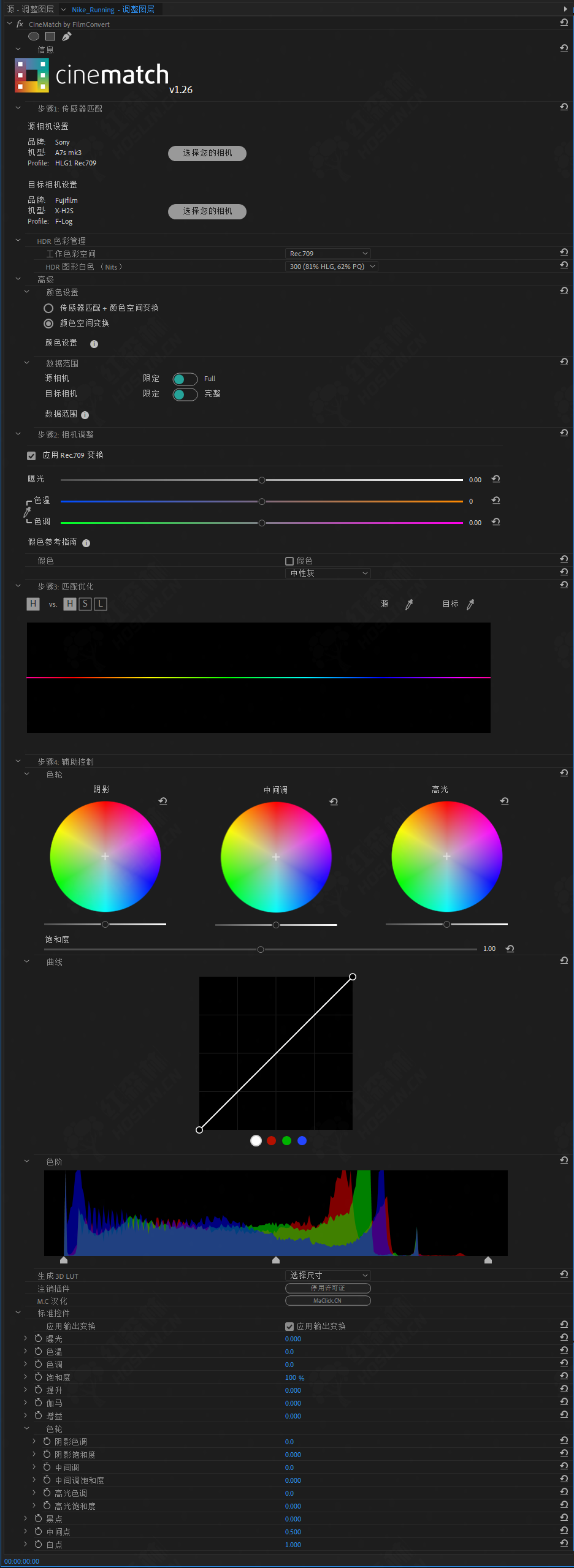Click the 阴影 wheel luminance slider handle
Screen dimensions: 574x1568
[105, 924]
